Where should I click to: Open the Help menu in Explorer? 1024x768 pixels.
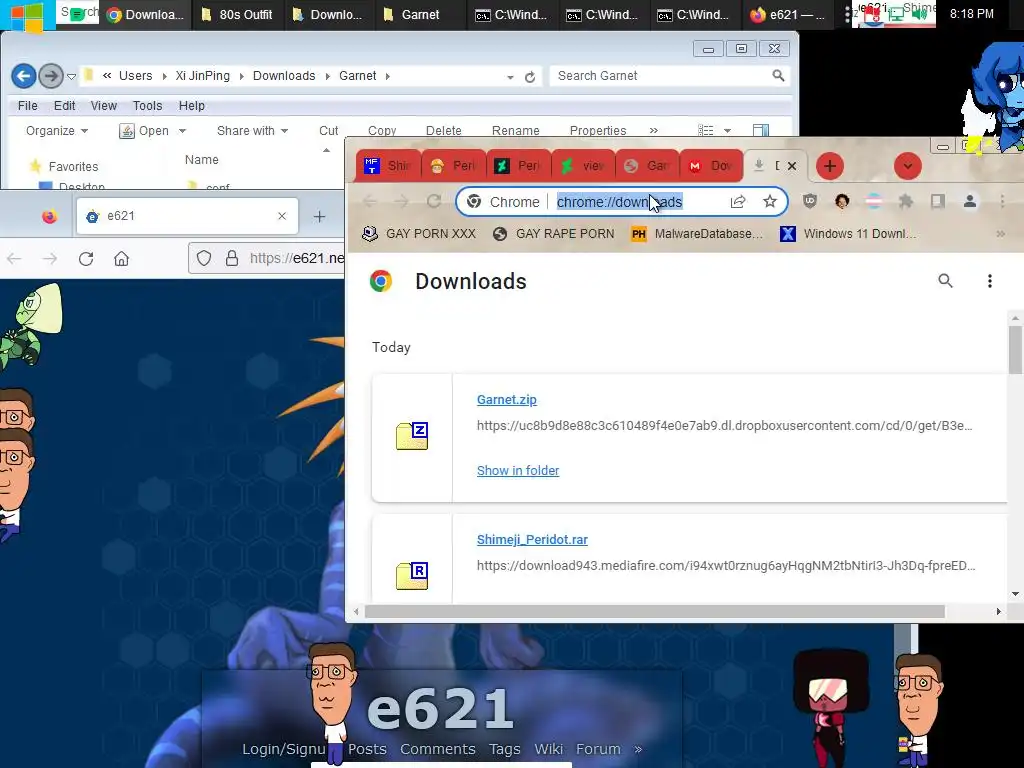191,106
